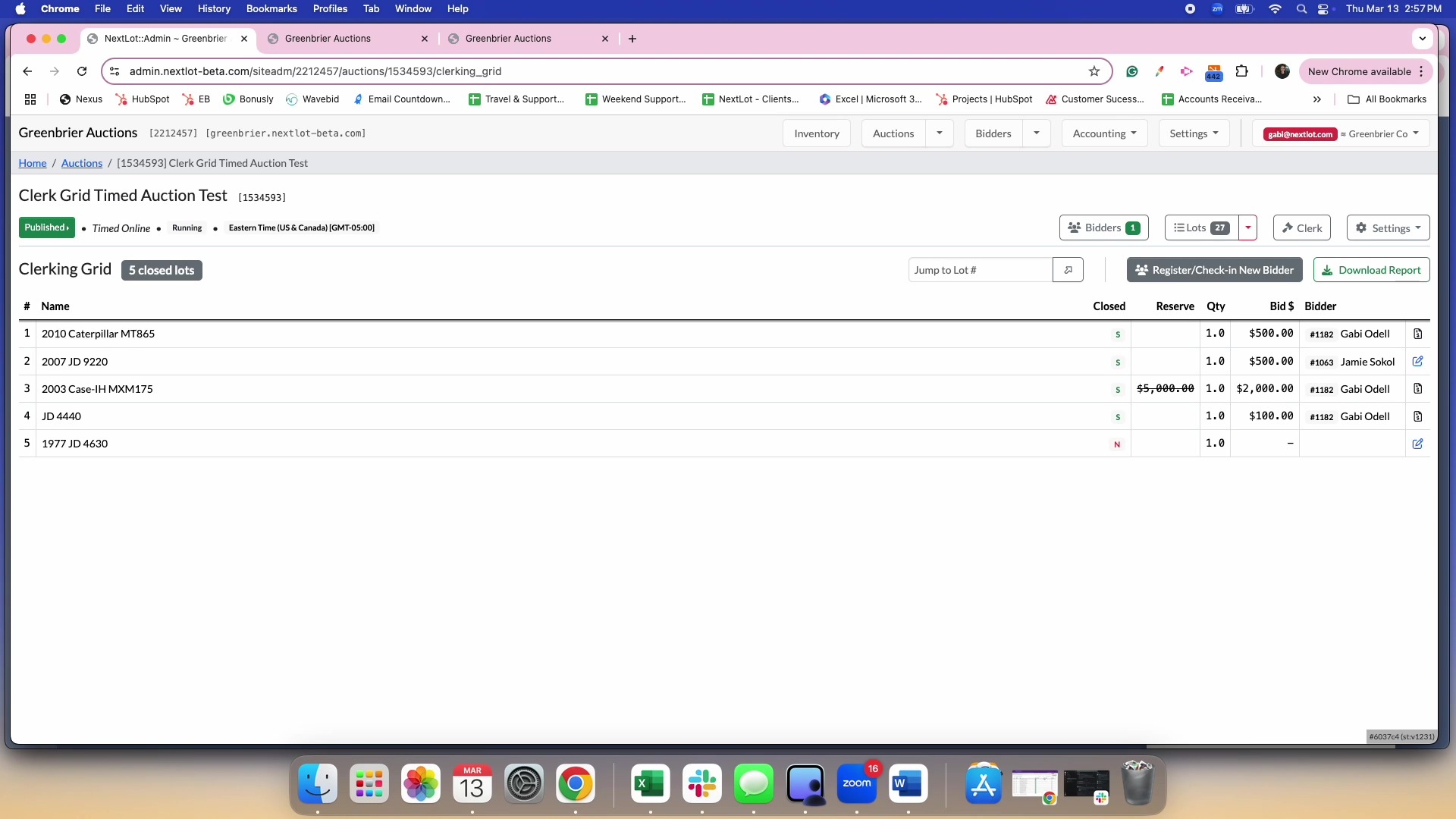Expand the Auctions navigation dropdown arrow

click(x=940, y=133)
